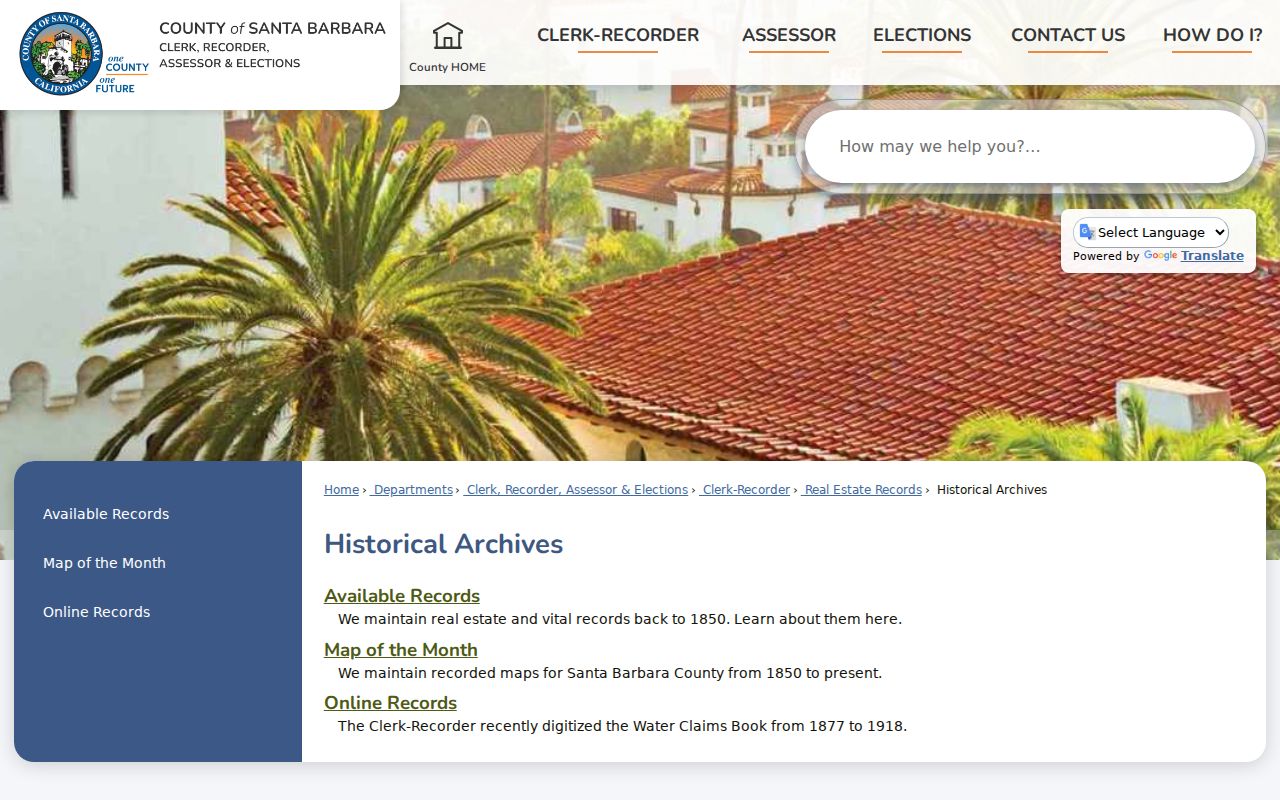Screen dimensions: 1280x800
Task: Click text about the digitized Water Claims Book
Action: coord(622,726)
